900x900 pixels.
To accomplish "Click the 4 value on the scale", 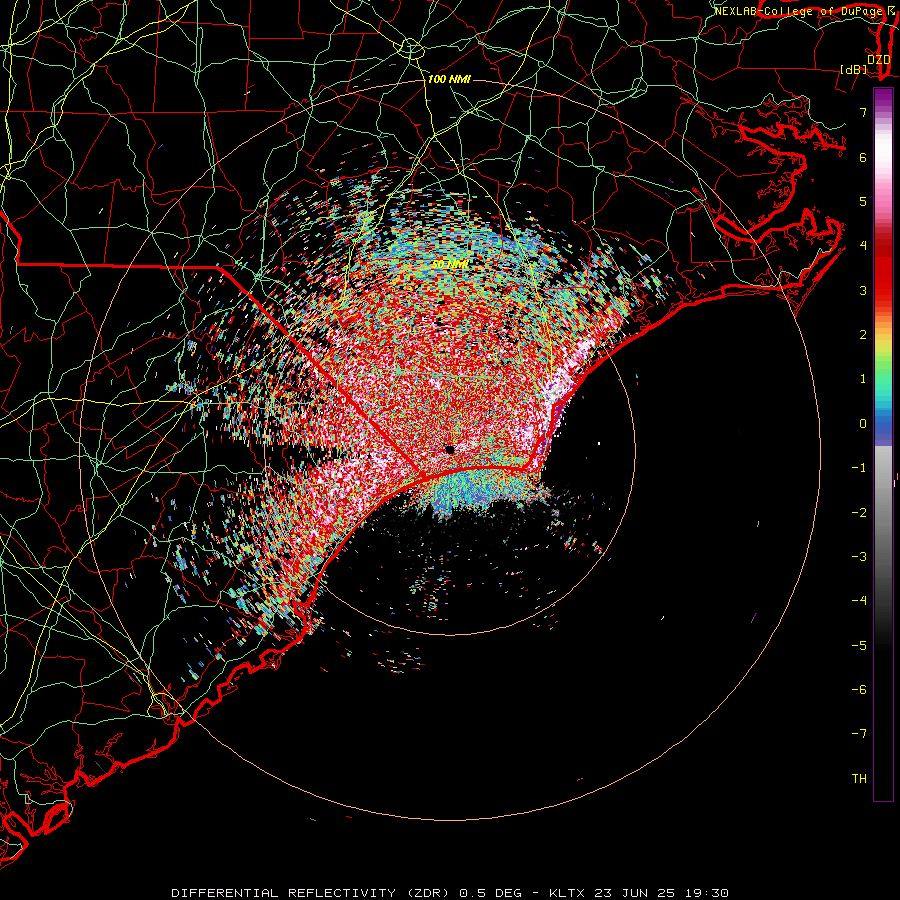I will [863, 246].
